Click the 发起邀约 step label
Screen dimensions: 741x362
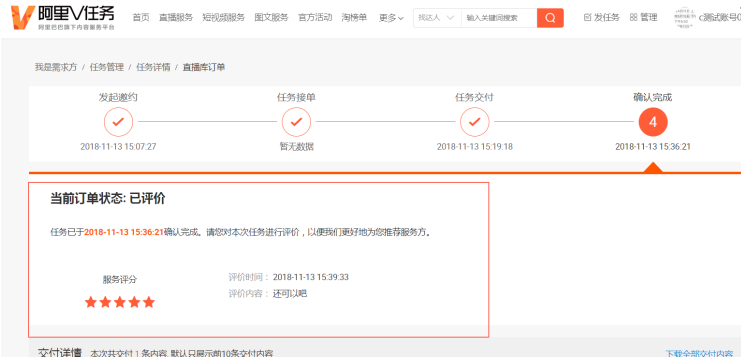(x=118, y=98)
